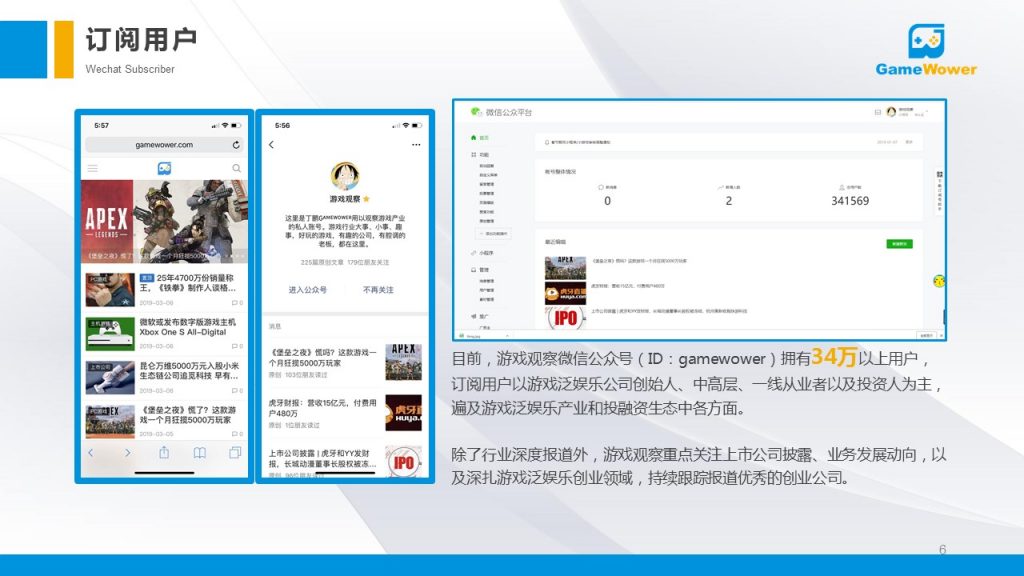Screen dimensions: 1024x576
Task: Click the message icon beside the header avatar
Action: click(877, 112)
